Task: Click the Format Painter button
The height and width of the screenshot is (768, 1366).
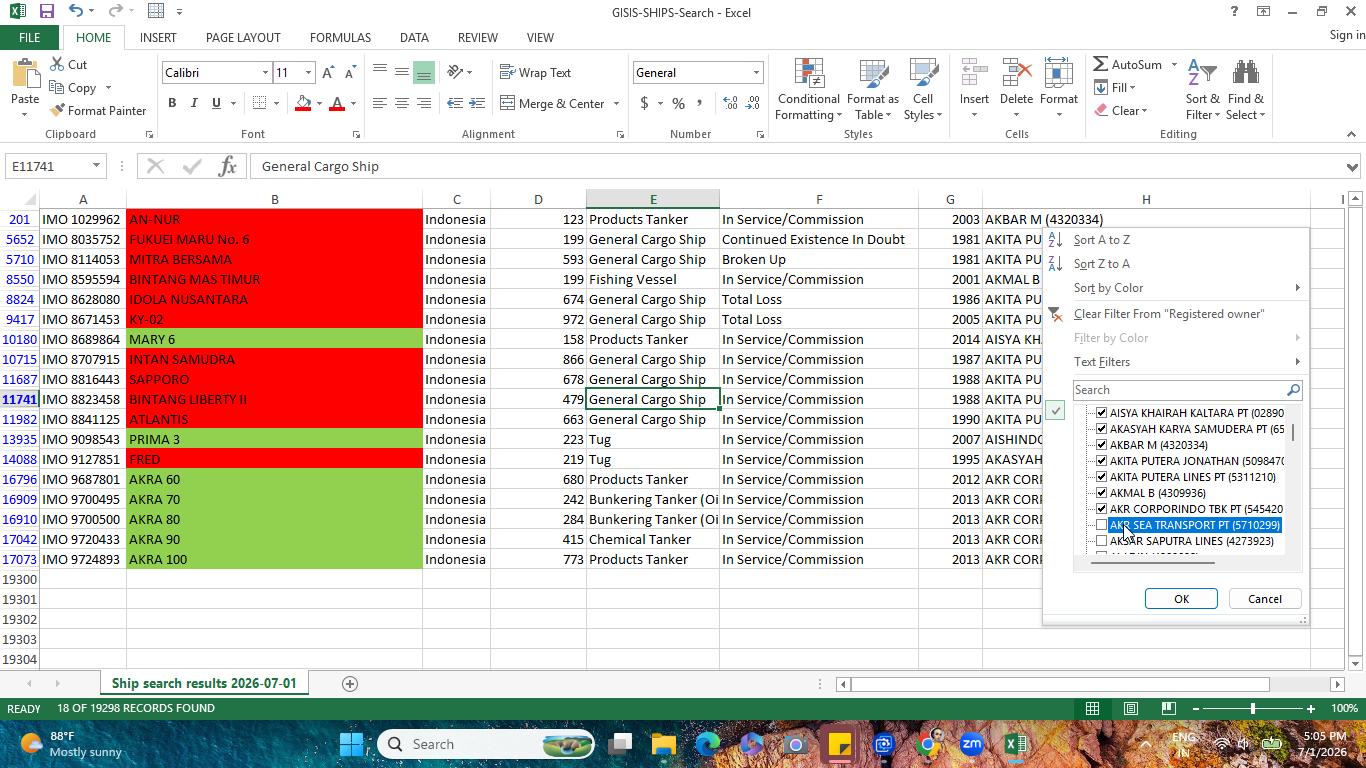Action: pyautogui.click(x=98, y=111)
